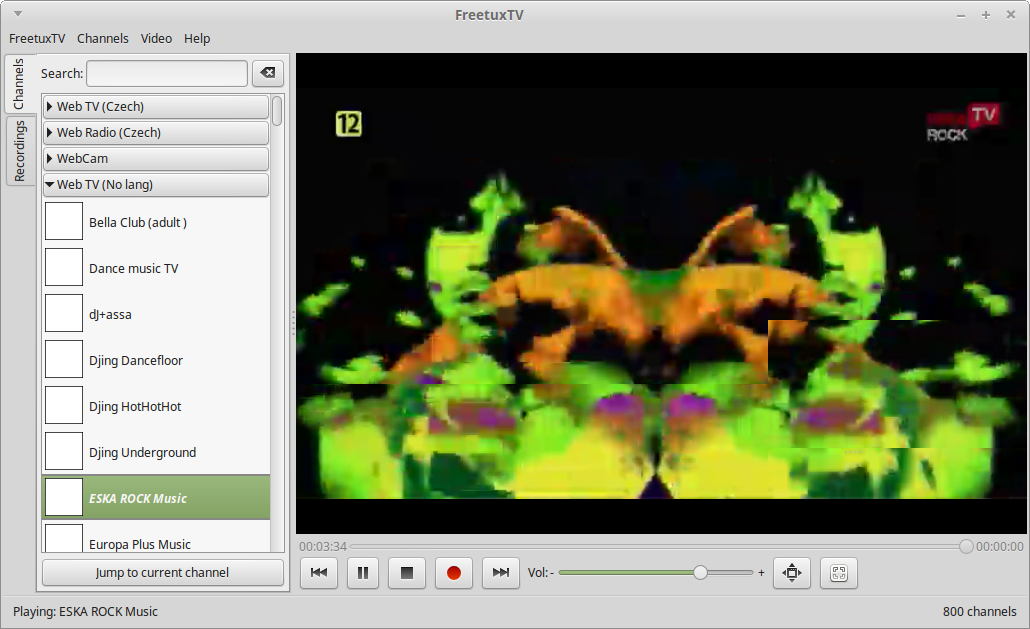1030x629 pixels.
Task: Clear the search field with backspace icon
Action: [268, 73]
